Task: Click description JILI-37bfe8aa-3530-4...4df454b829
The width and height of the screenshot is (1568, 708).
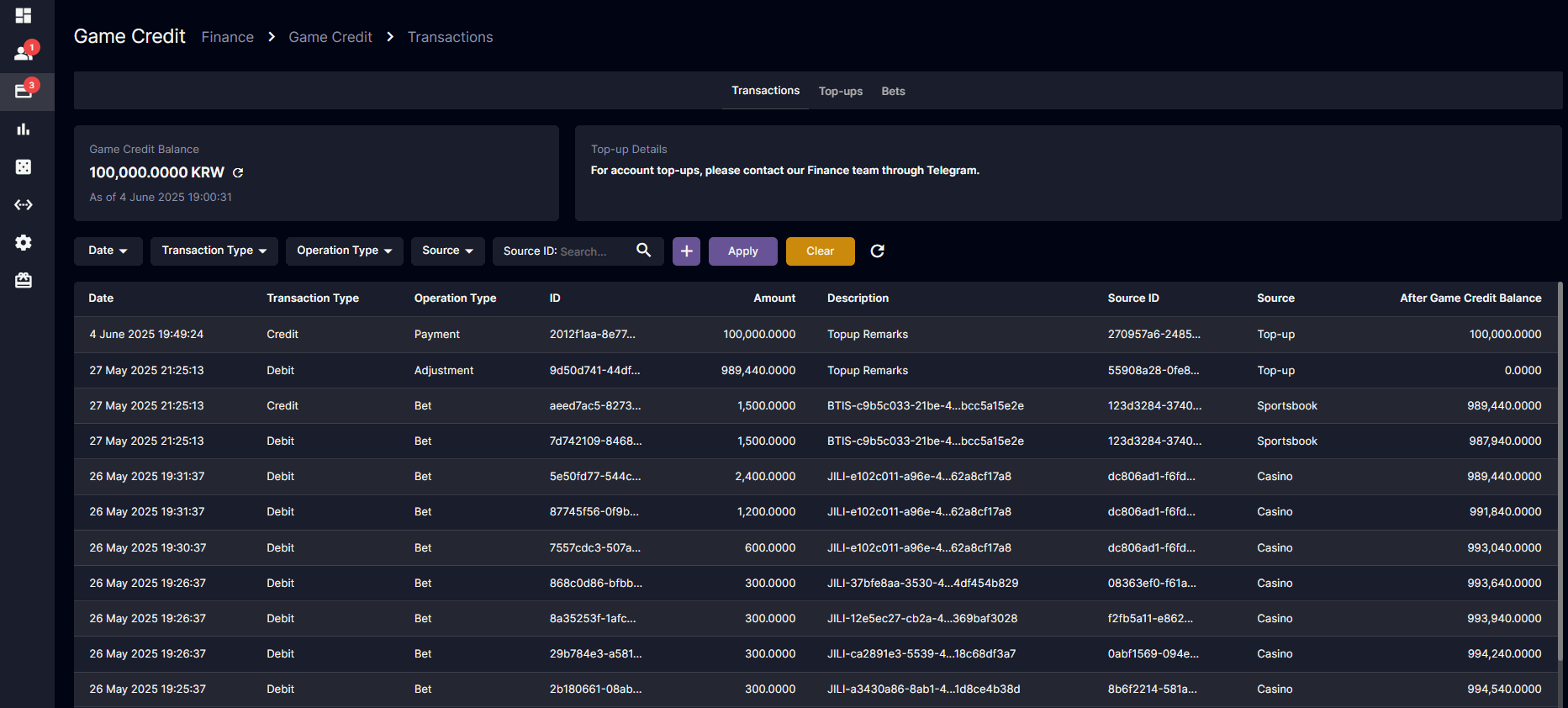Action: tap(922, 584)
